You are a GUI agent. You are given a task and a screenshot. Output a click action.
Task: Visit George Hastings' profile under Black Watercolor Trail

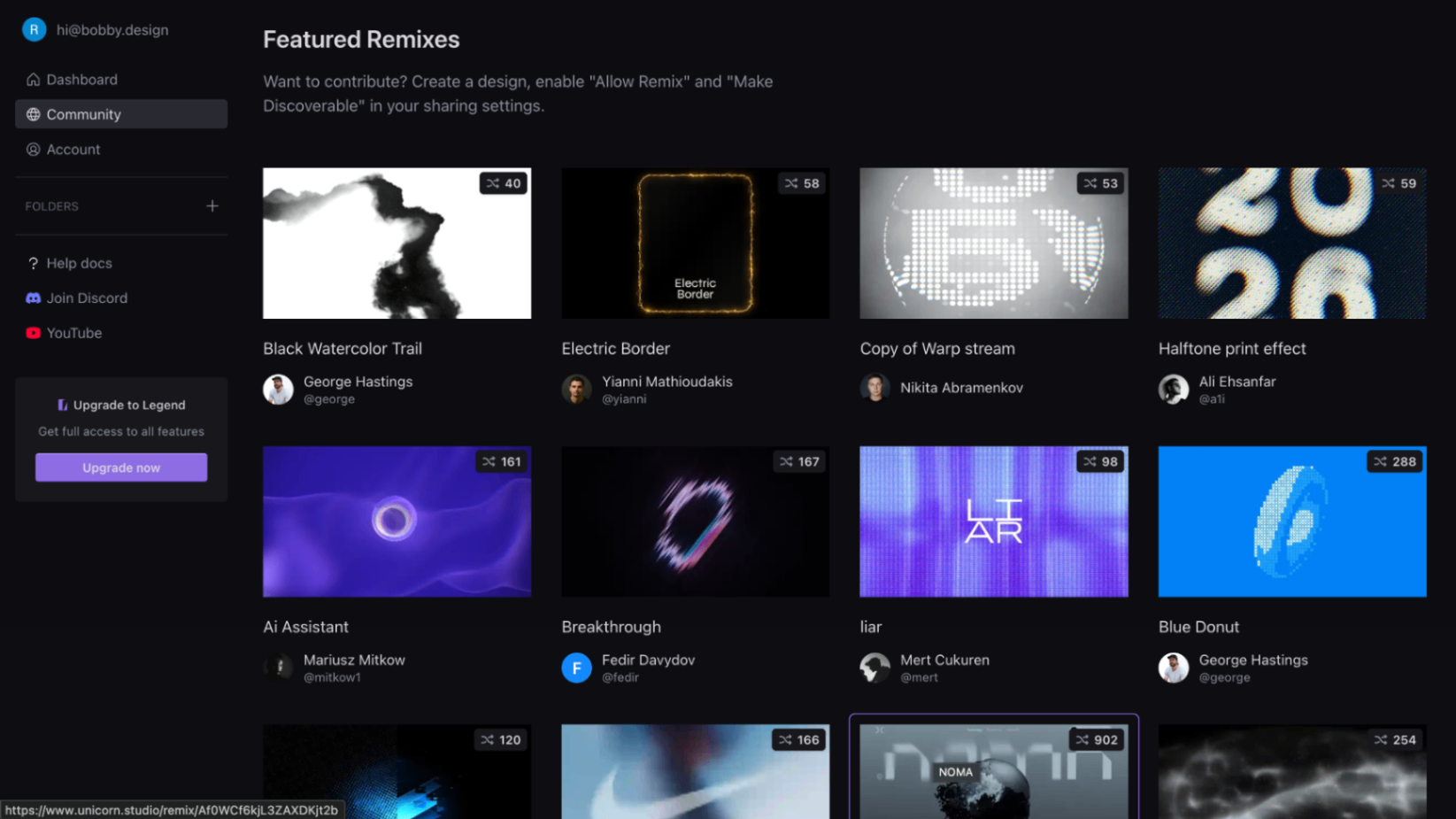pos(277,390)
